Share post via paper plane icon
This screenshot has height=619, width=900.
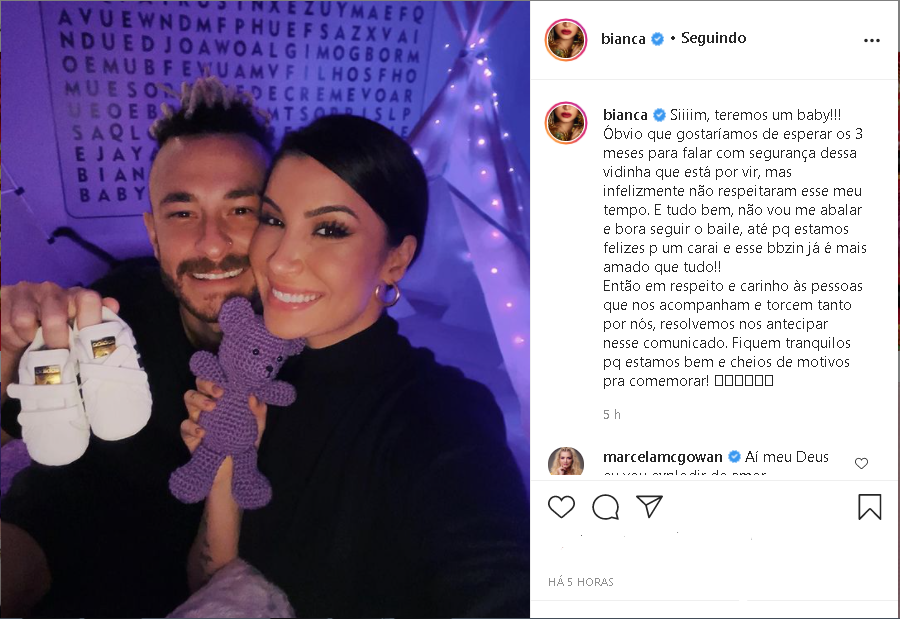(650, 506)
